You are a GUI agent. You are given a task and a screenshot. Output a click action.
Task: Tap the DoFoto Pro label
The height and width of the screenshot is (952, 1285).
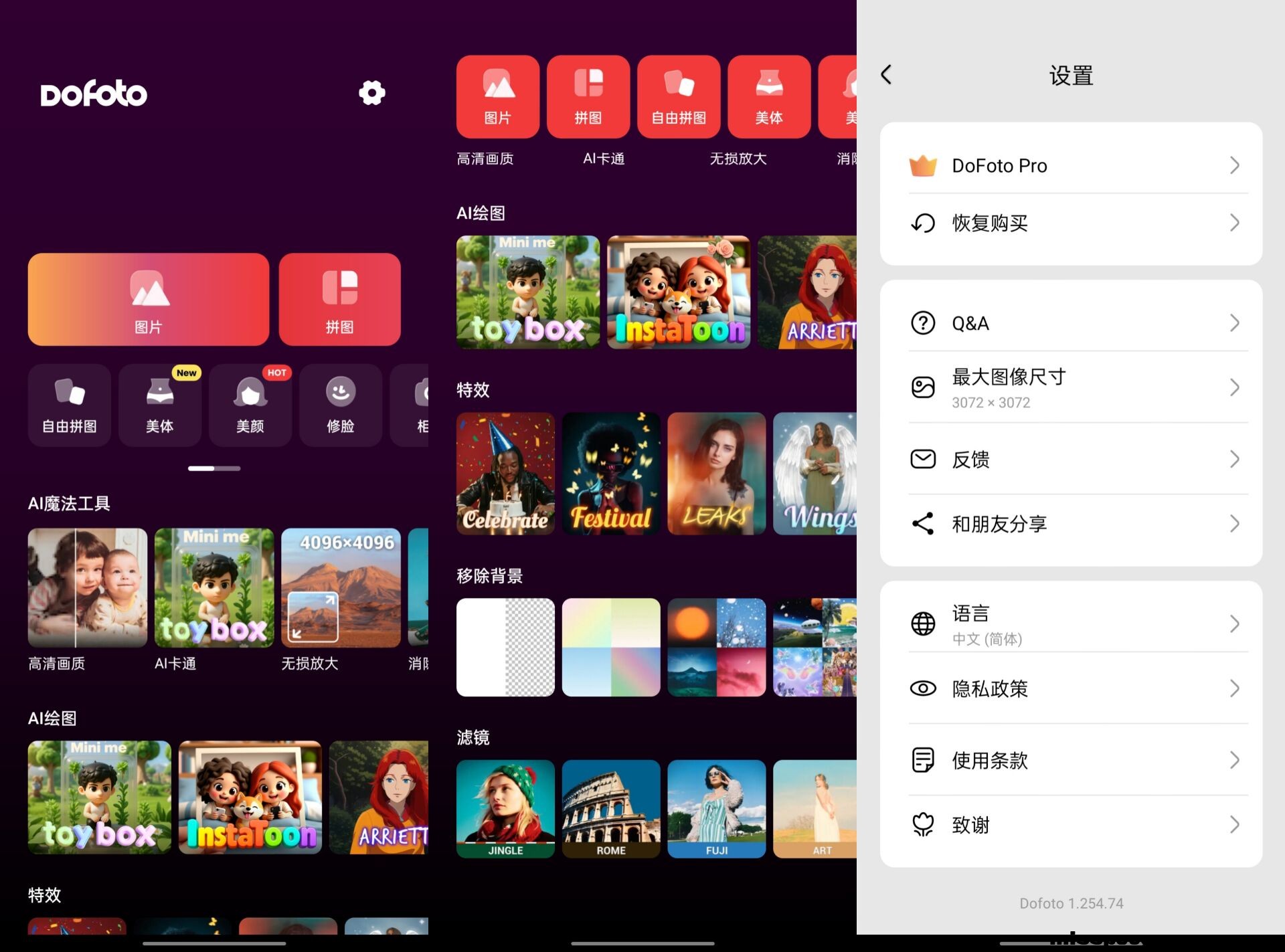[x=1000, y=165]
